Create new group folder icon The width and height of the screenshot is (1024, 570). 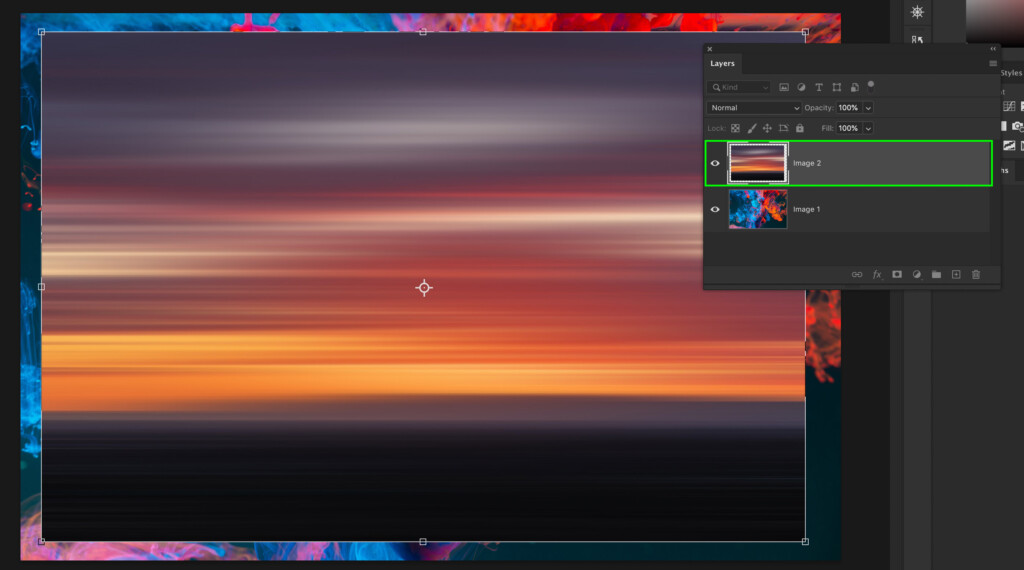pos(936,275)
